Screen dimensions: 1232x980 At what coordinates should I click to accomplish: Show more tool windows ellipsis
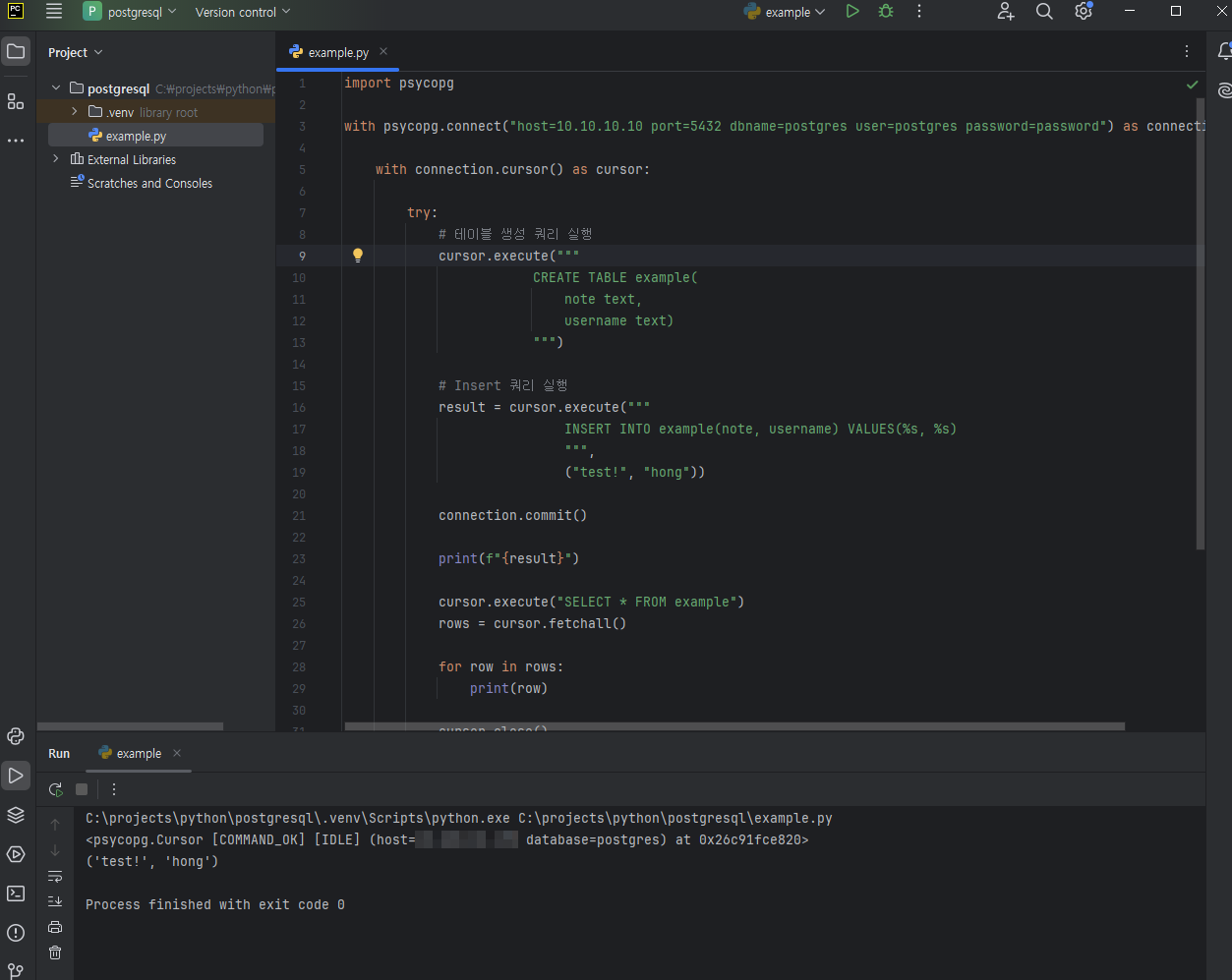point(16,141)
